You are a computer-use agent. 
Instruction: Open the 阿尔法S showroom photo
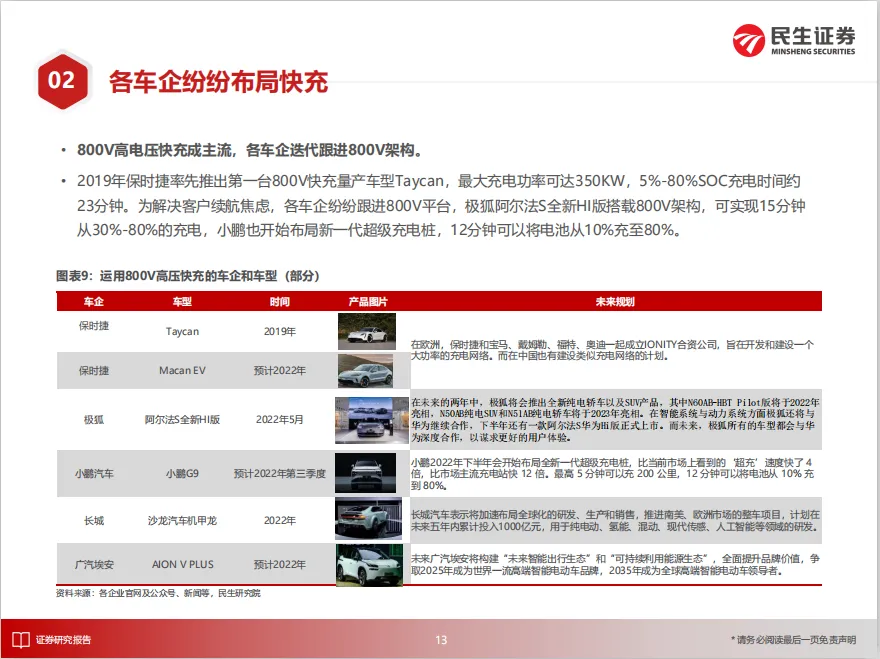click(372, 420)
